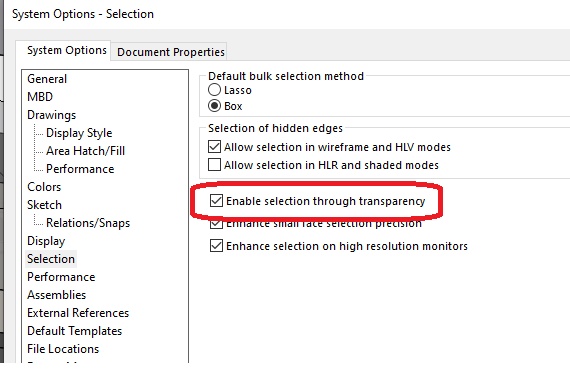Select Area Hatch/Fill option

click(85, 151)
